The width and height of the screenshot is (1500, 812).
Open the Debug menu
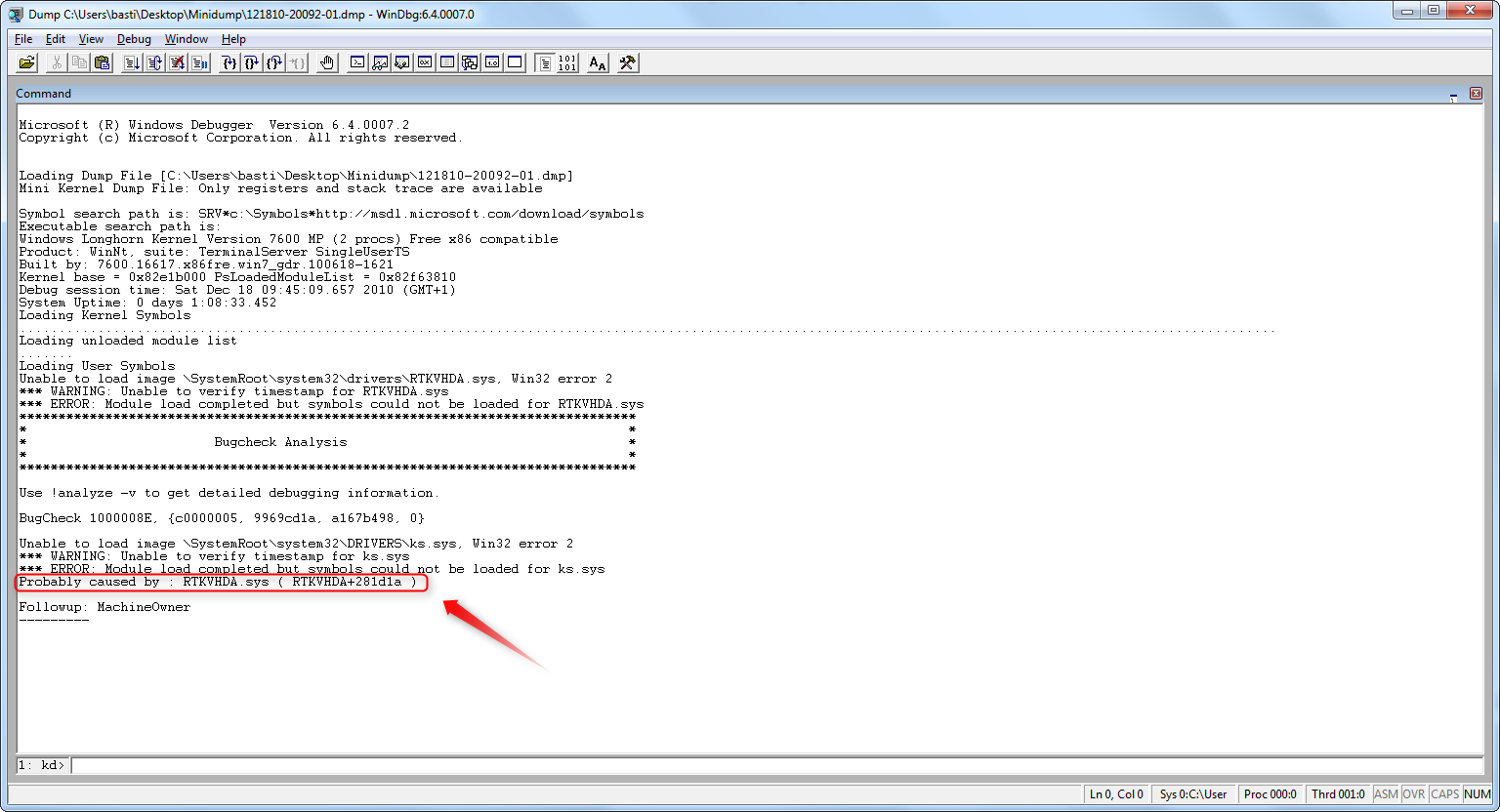[135, 39]
